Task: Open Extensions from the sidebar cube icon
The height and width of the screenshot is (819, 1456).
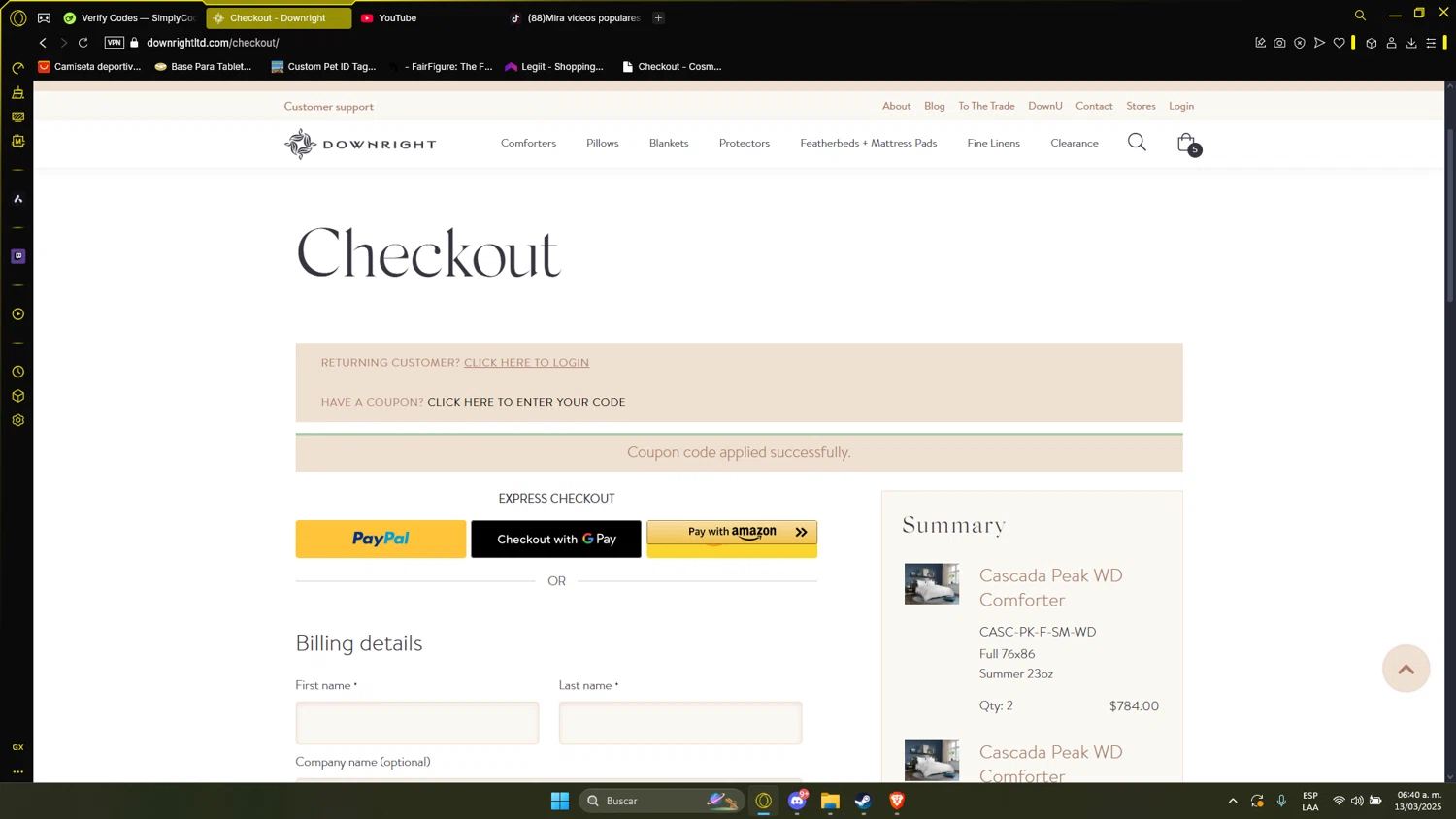Action: click(x=17, y=396)
